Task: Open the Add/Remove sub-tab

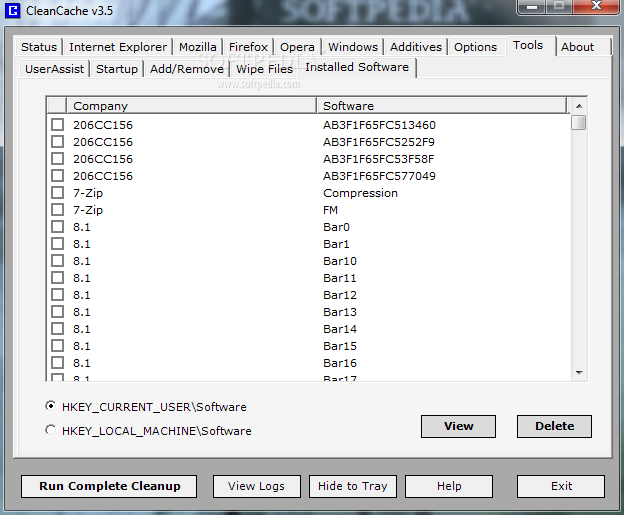Action: pos(187,69)
